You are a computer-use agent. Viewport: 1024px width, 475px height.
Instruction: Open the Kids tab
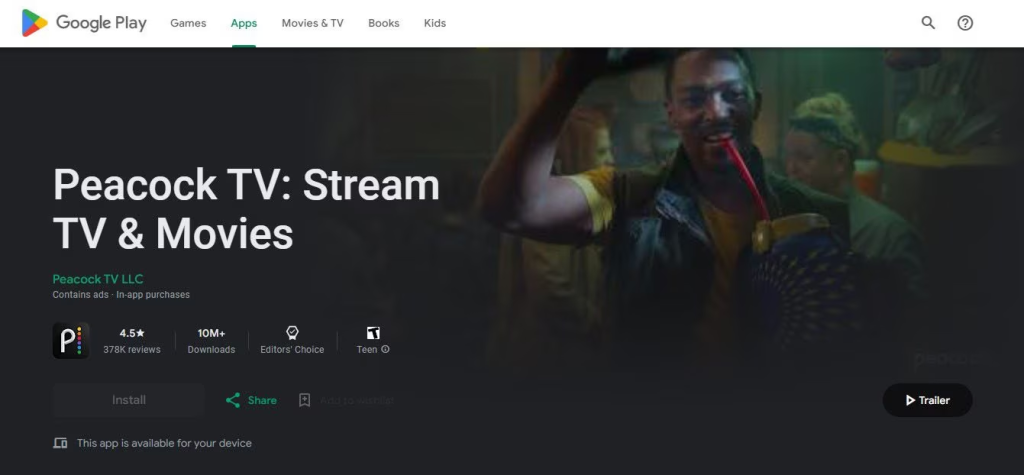click(435, 23)
